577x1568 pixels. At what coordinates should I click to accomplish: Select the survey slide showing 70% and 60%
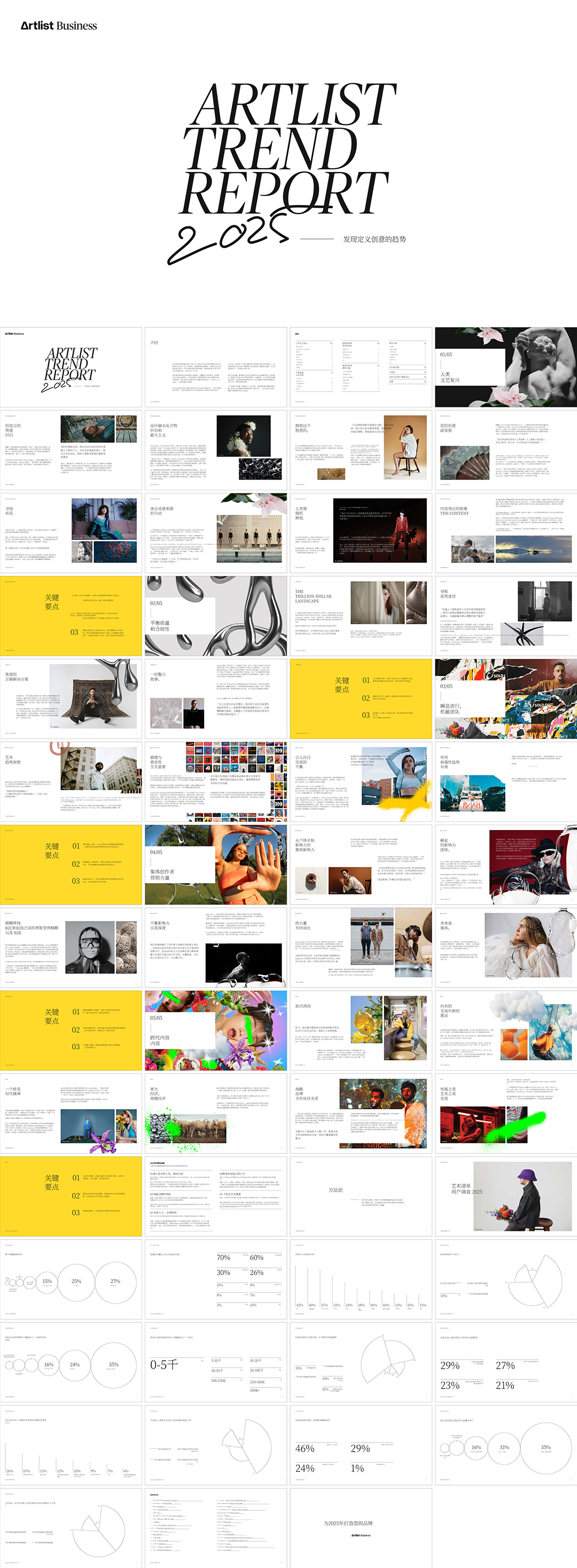point(216,1280)
